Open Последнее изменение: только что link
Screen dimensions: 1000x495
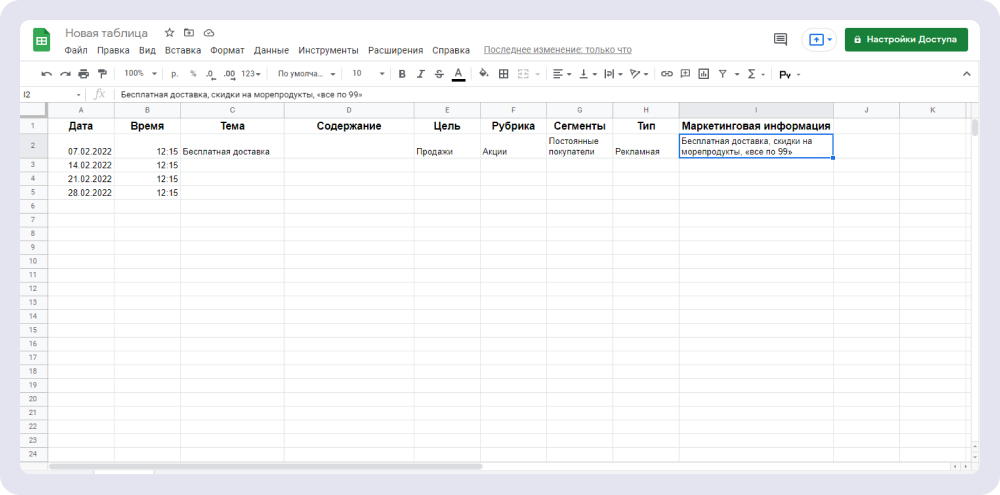pos(557,50)
